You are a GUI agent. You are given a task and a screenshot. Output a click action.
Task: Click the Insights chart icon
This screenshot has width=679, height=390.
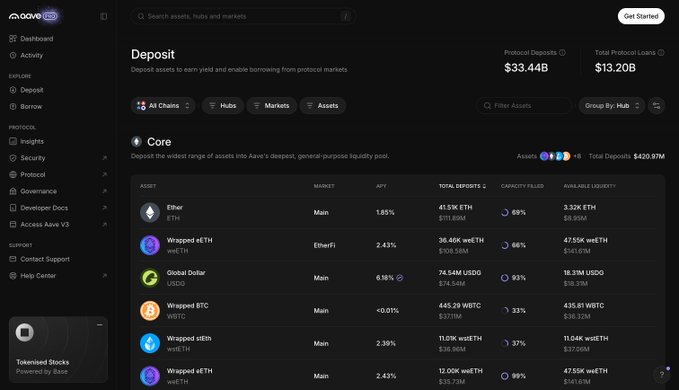click(13, 142)
